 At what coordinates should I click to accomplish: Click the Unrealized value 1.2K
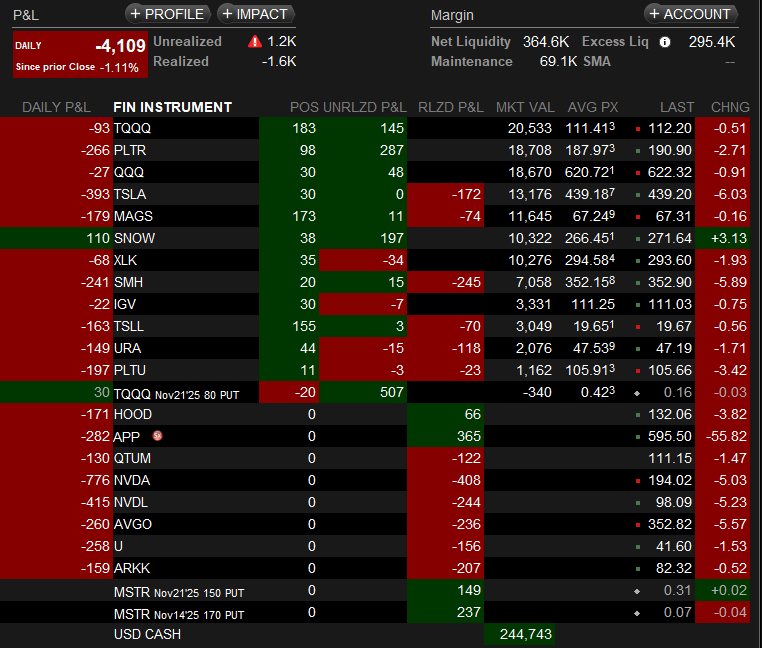pyautogui.click(x=282, y=41)
